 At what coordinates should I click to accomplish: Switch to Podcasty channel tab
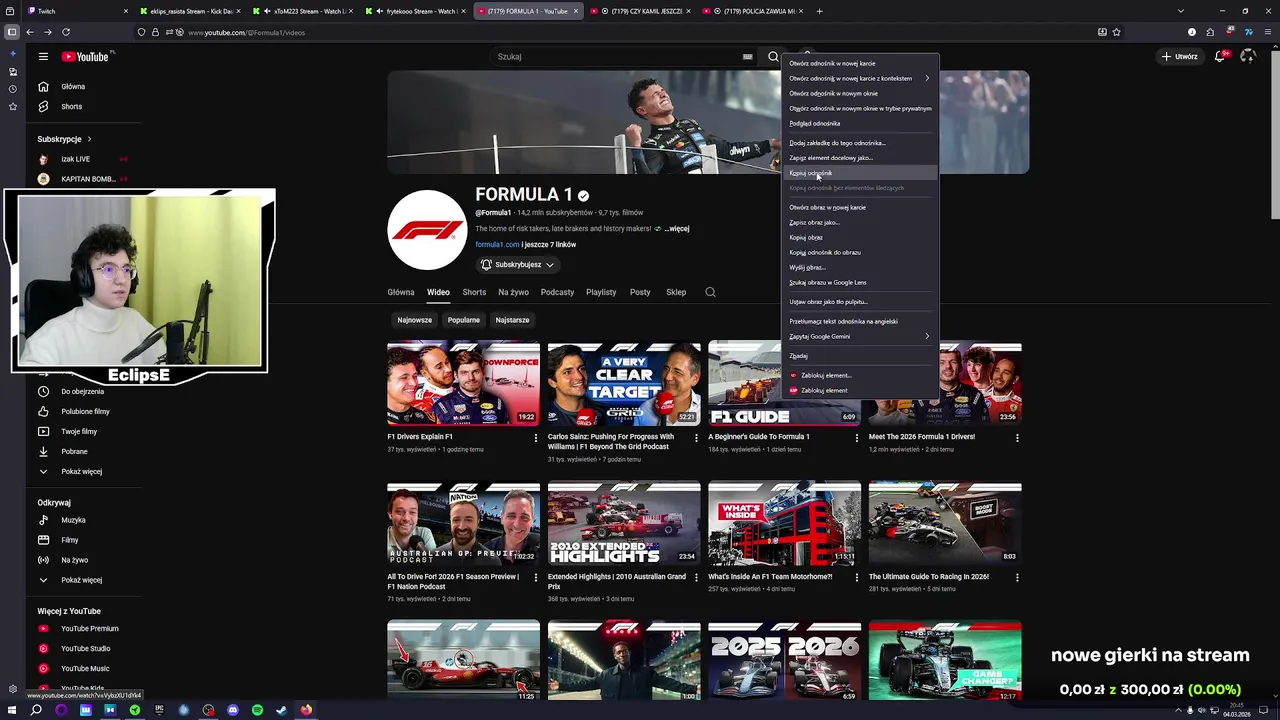click(x=557, y=292)
